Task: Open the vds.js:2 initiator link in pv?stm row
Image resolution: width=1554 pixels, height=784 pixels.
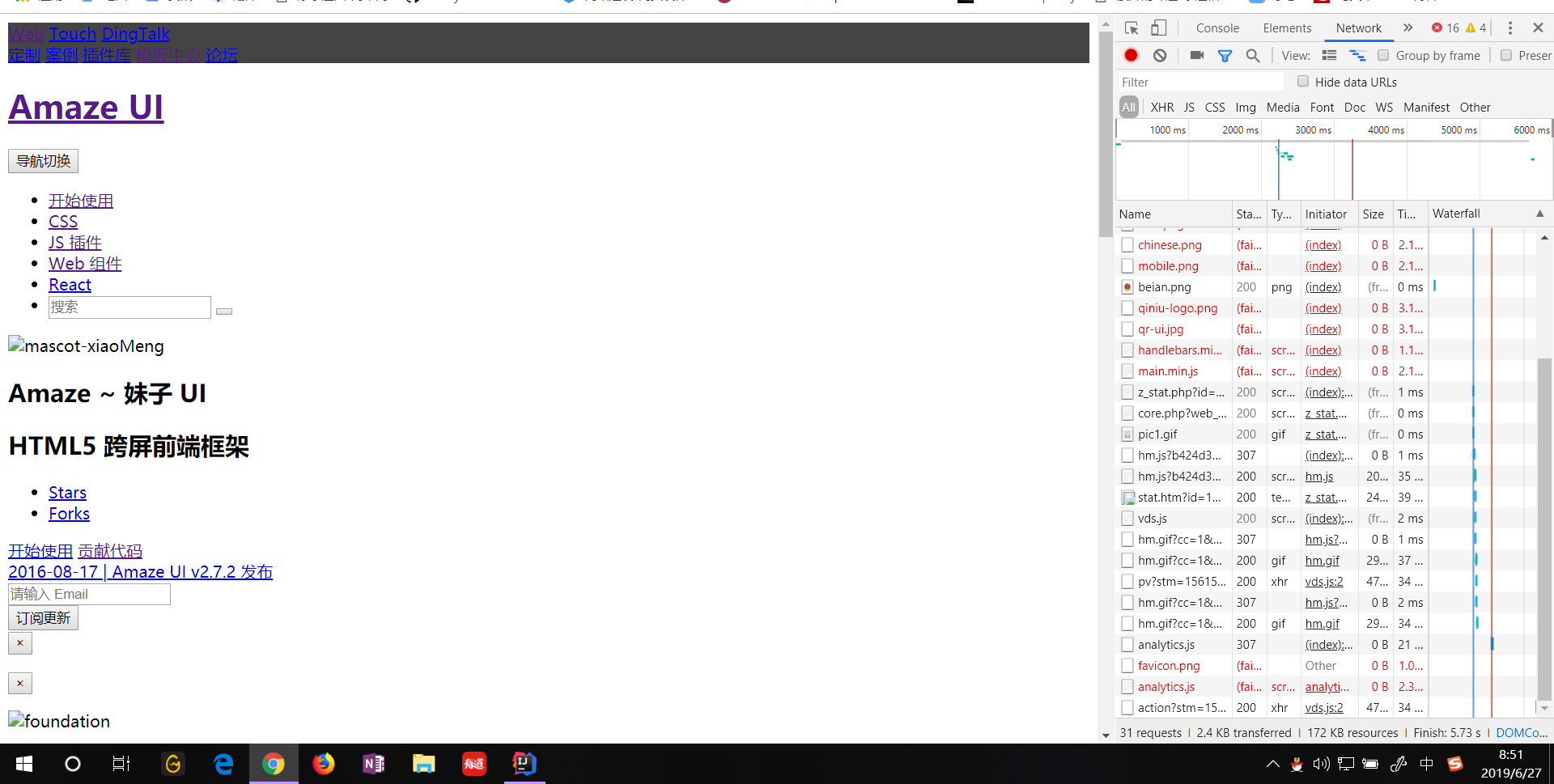Action: [x=1324, y=582]
